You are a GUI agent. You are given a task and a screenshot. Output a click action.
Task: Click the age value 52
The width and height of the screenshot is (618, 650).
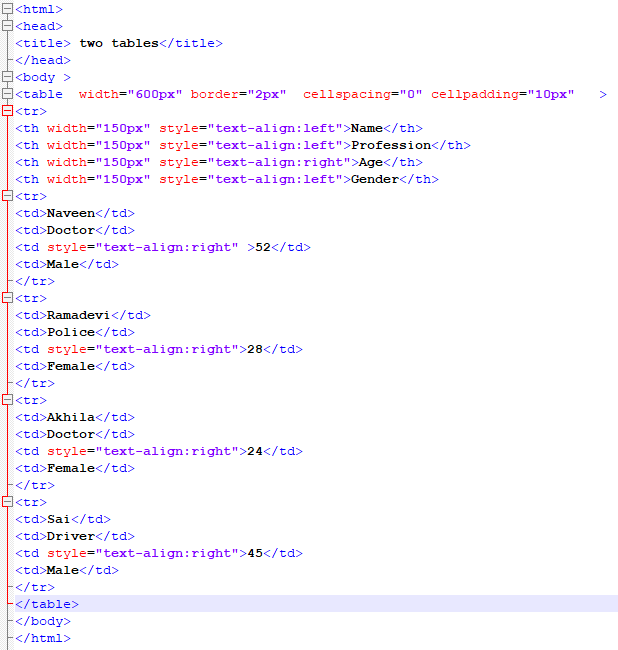tap(263, 247)
